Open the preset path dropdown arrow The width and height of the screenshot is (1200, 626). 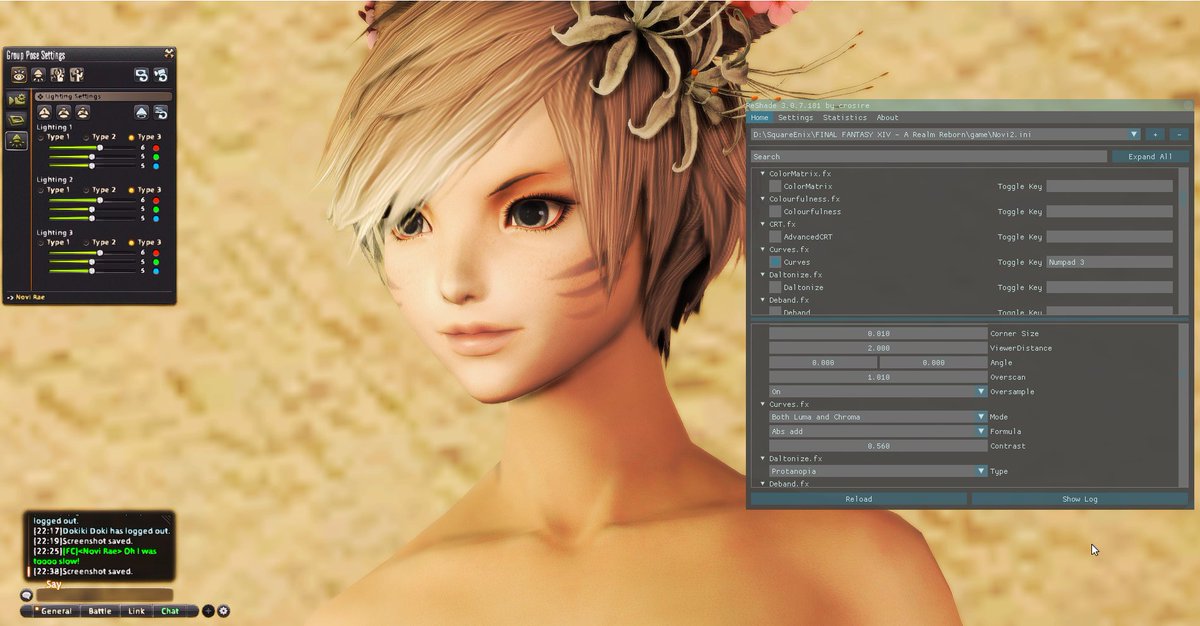(1134, 134)
